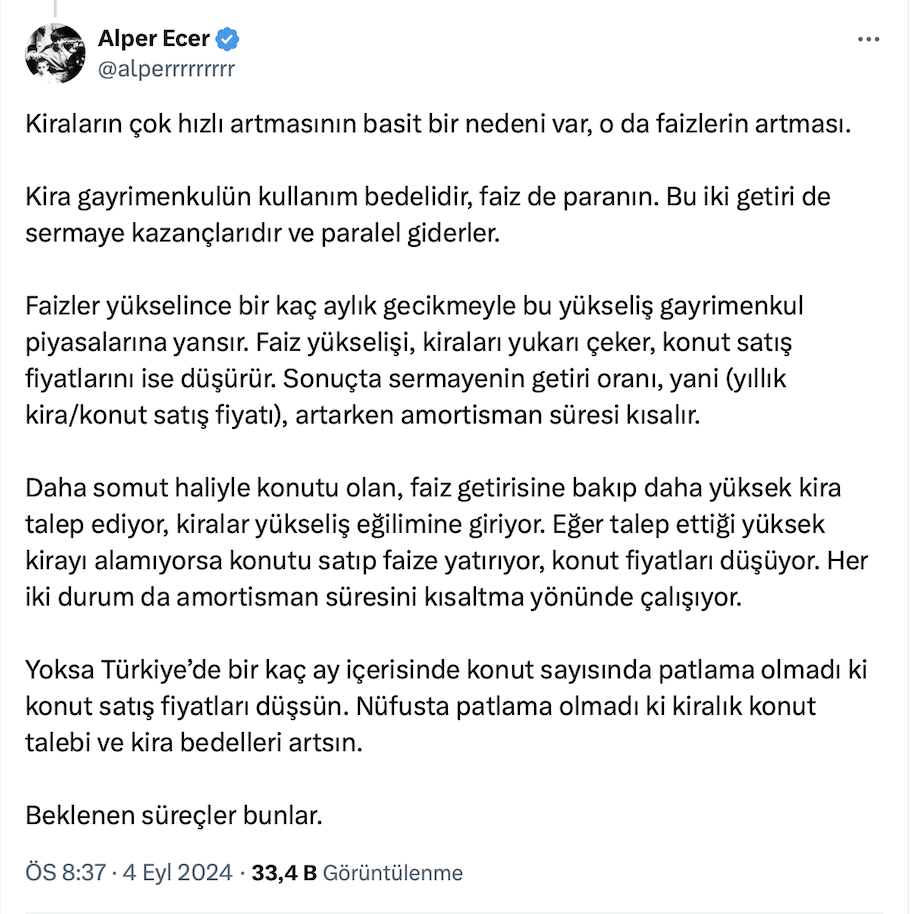The width and height of the screenshot is (914, 914).
Task: Click the closing line Beklenen süreçler bunlar
Action: [x=174, y=815]
